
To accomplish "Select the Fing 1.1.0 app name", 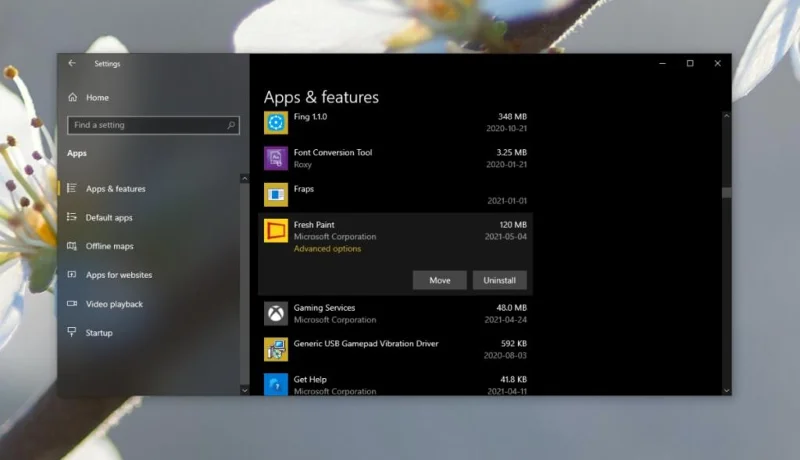I will (x=310, y=117).
